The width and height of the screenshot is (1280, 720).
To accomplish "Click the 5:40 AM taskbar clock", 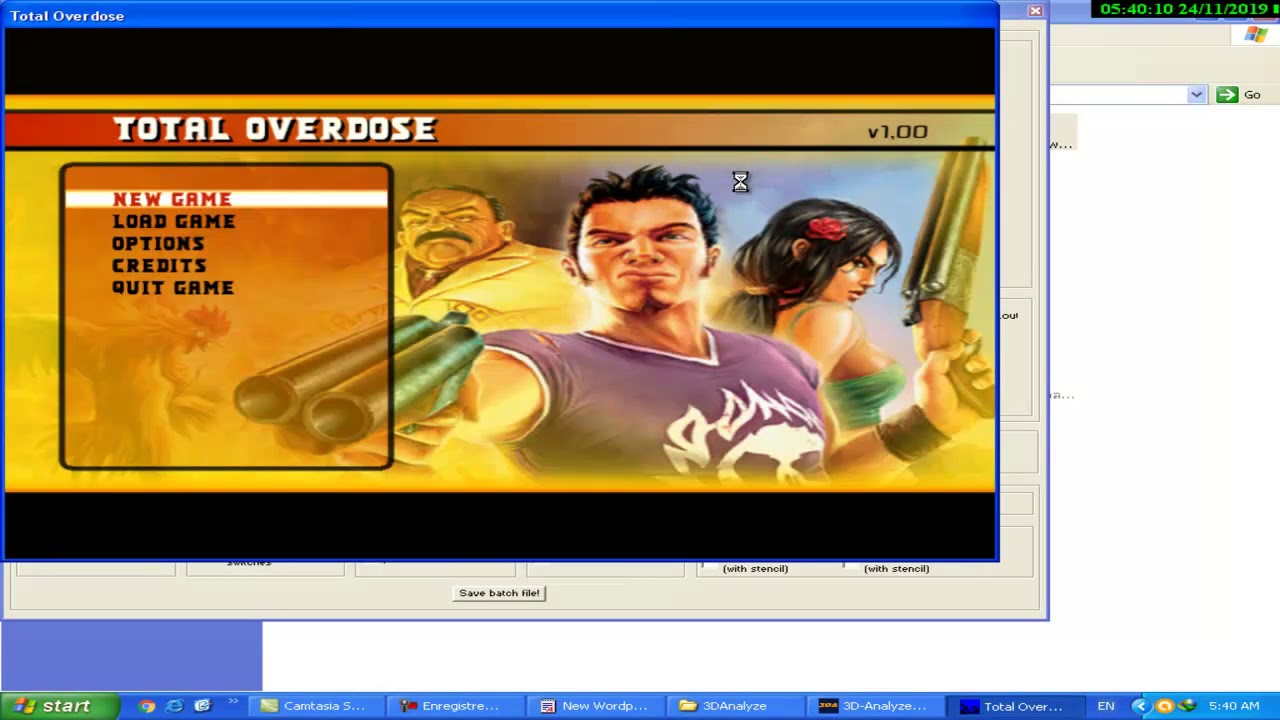I will [x=1234, y=706].
